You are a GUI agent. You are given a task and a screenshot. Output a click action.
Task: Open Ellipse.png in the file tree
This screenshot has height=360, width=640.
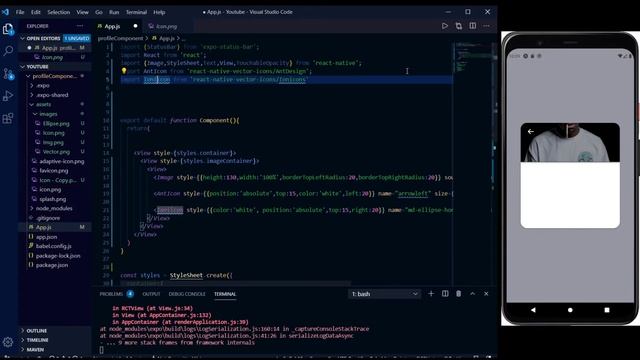pyautogui.click(x=56, y=123)
